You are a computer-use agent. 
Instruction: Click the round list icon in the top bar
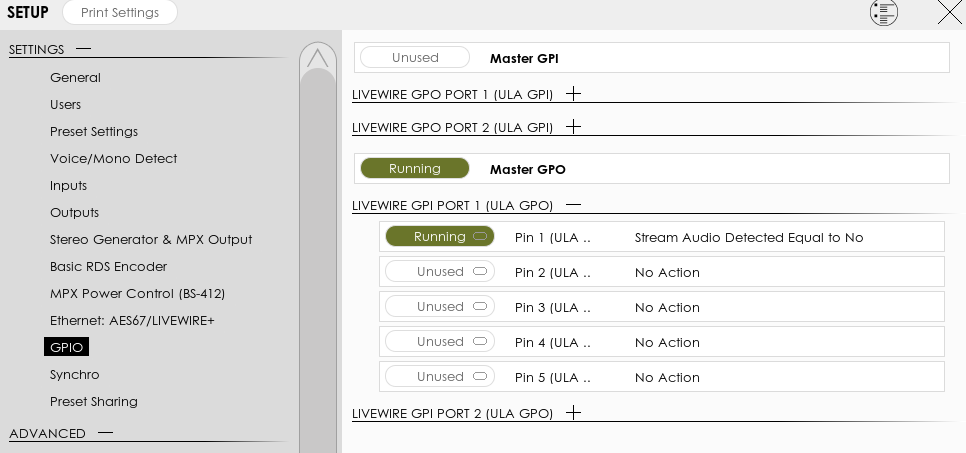tap(883, 13)
